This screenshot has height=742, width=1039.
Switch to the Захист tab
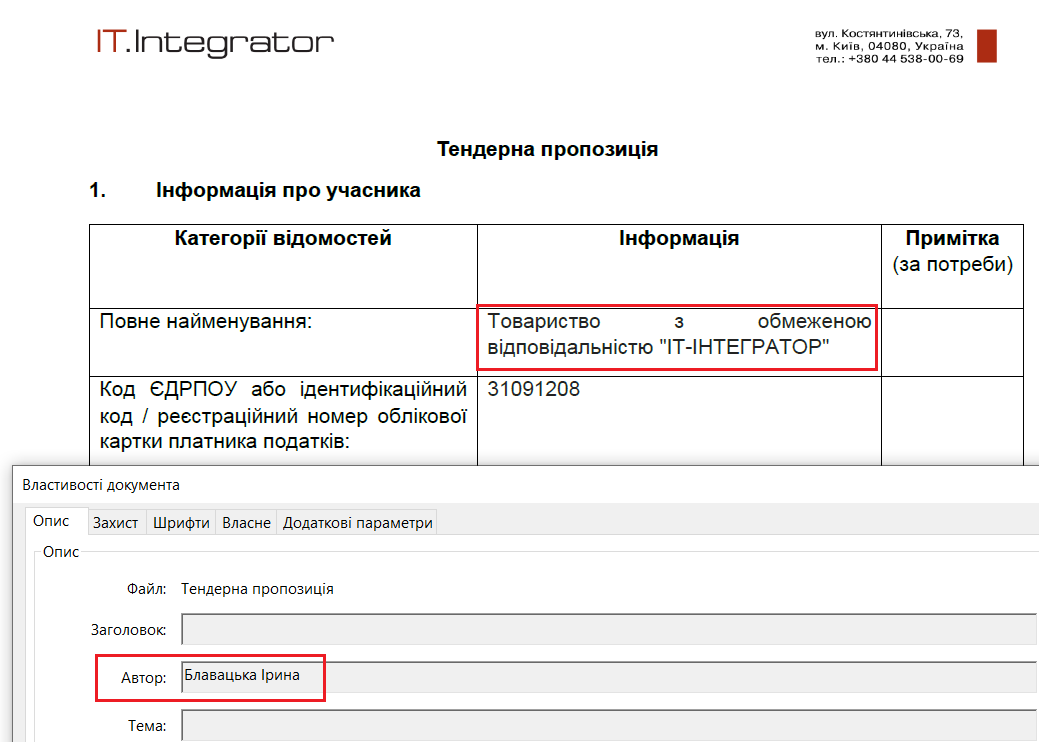115,523
